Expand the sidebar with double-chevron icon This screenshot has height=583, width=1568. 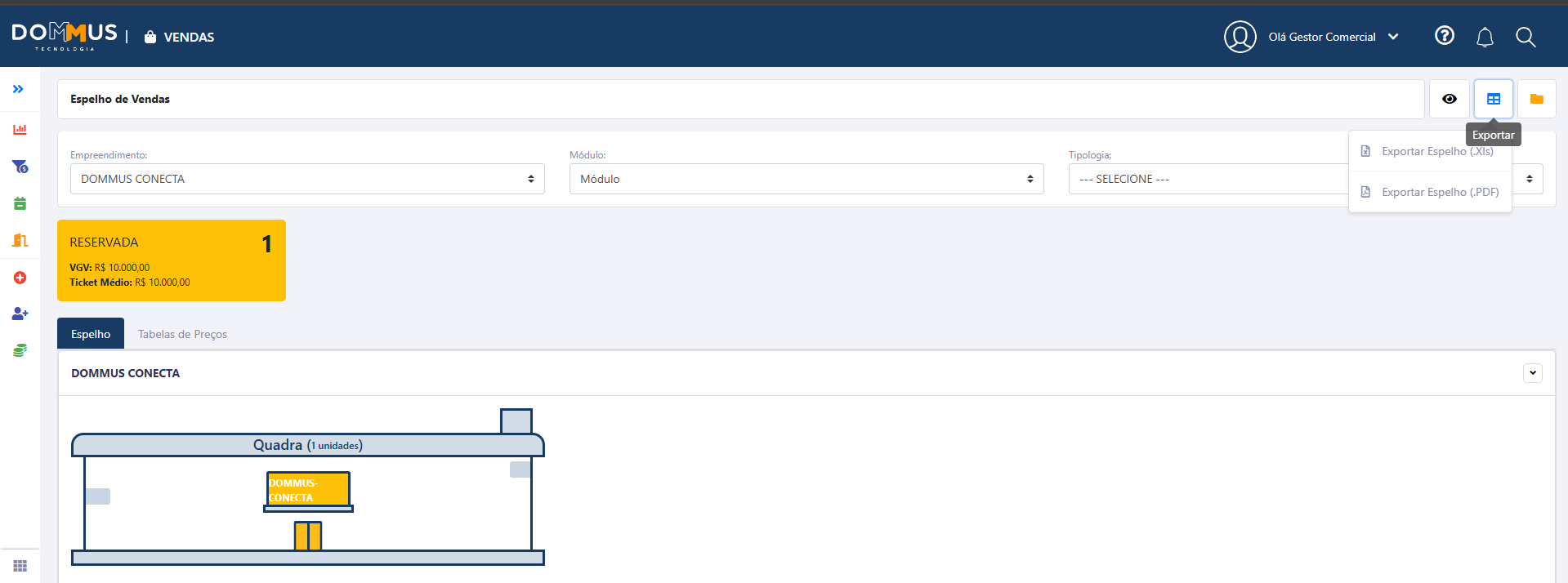[18, 89]
